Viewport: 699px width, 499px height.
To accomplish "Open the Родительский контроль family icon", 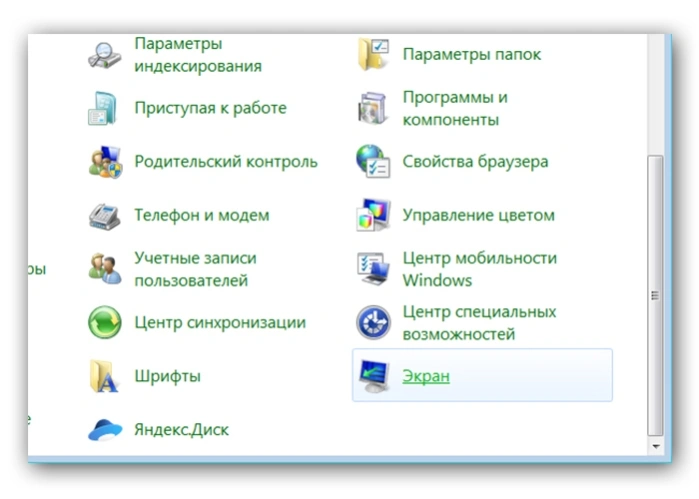I will click(x=105, y=162).
